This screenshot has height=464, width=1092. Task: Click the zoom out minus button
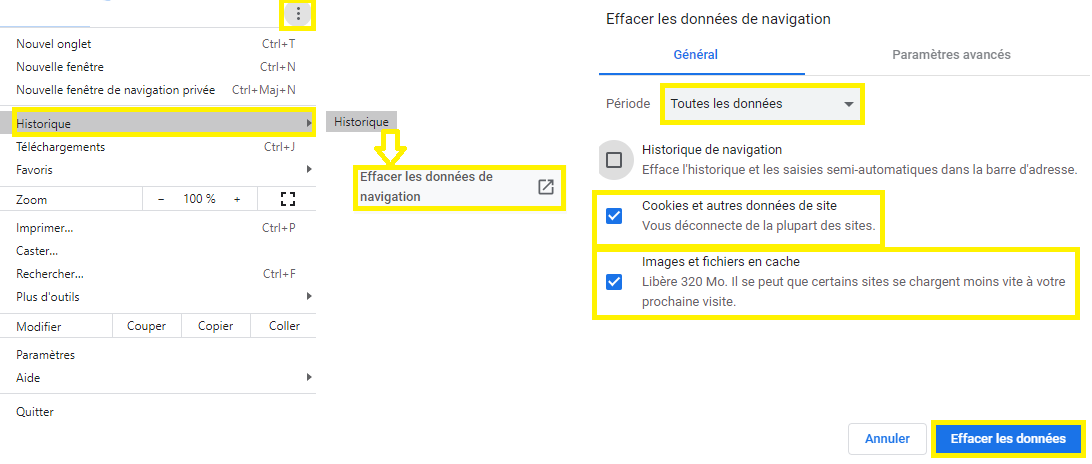pyautogui.click(x=161, y=199)
